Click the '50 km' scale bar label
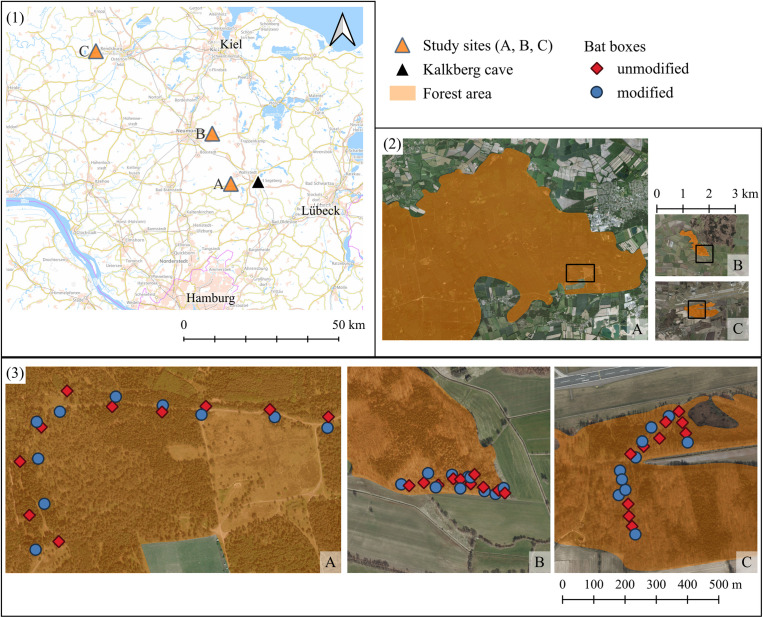The image size is (763, 617). pyautogui.click(x=348, y=325)
